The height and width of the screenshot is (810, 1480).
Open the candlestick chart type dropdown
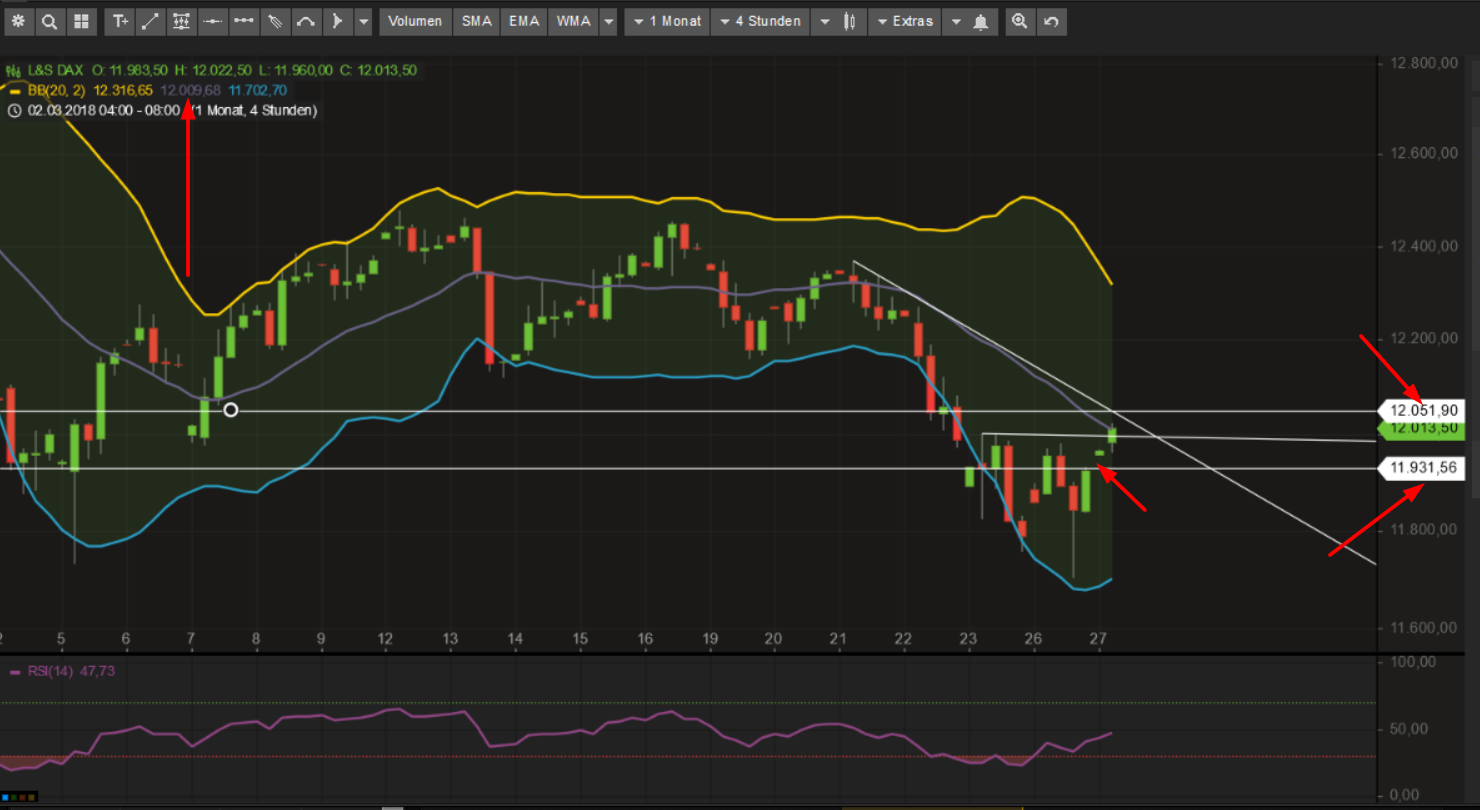(837, 21)
